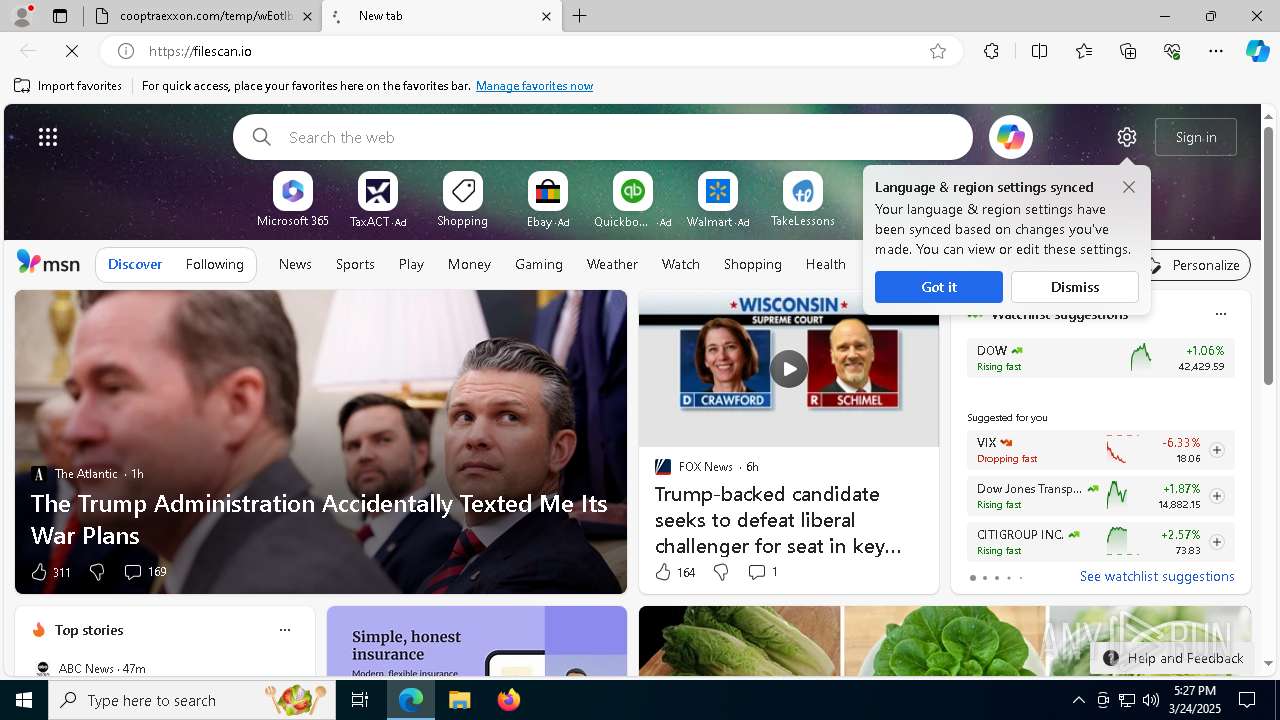This screenshot has width=1280, height=720.
Task: Open a new tab with plus button
Action: click(x=580, y=16)
